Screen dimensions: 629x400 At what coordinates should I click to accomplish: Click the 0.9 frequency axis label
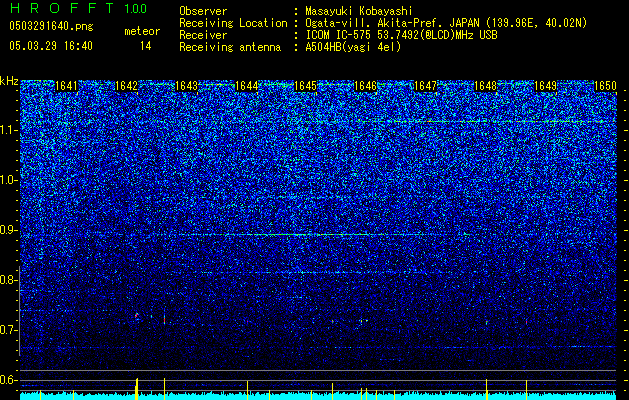[8, 230]
